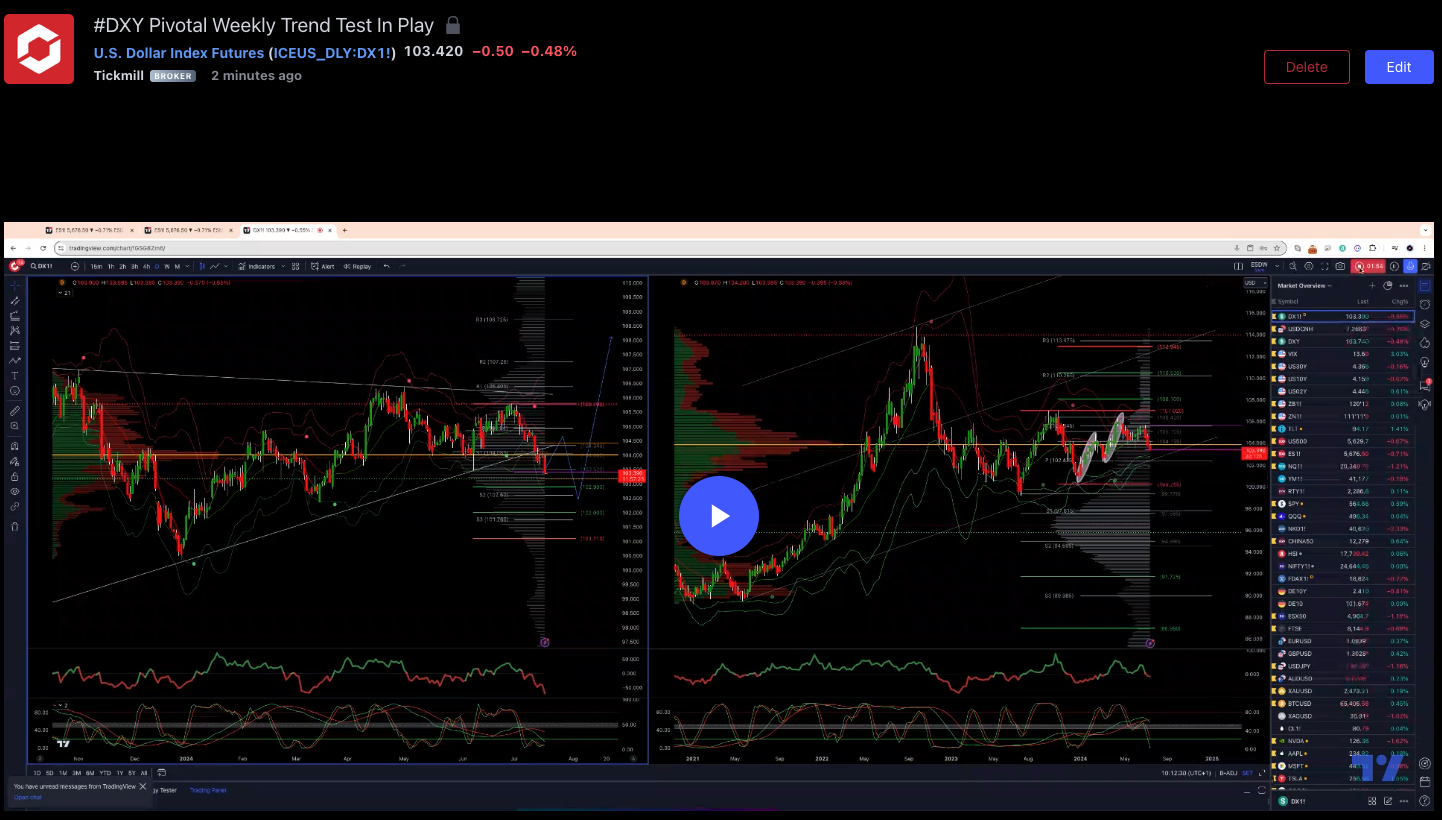This screenshot has height=820, width=1442.
Task: Open the USD currency dropdown on price axis
Action: 1255,283
